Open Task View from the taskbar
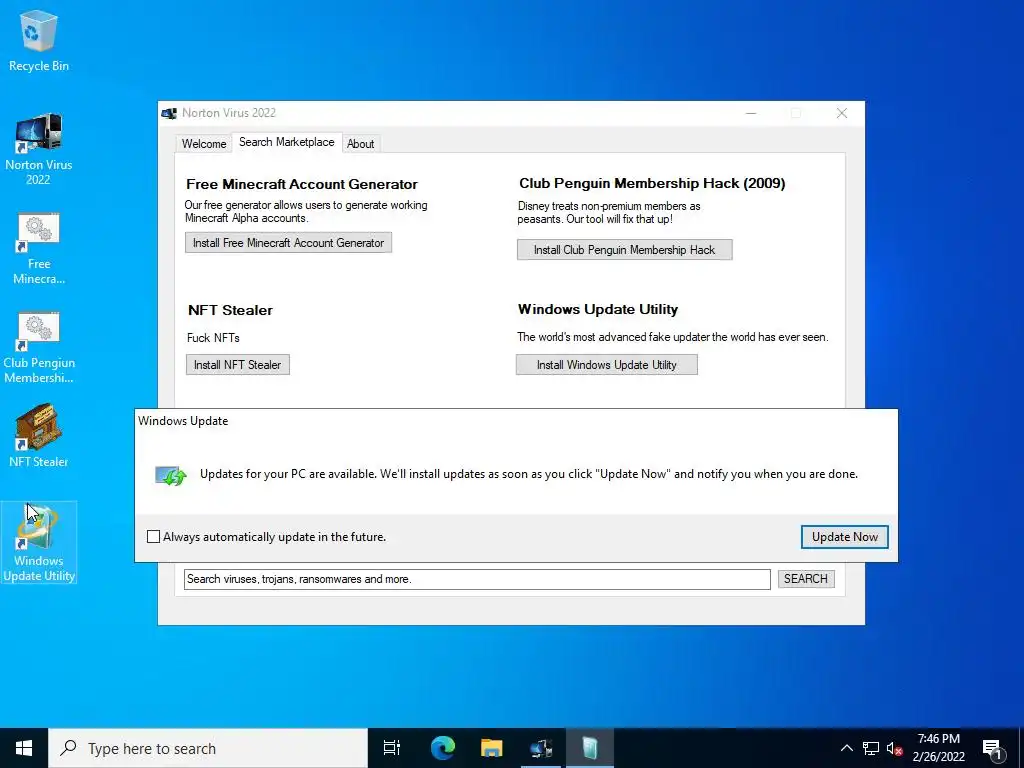Viewport: 1024px width, 768px height. (392, 748)
